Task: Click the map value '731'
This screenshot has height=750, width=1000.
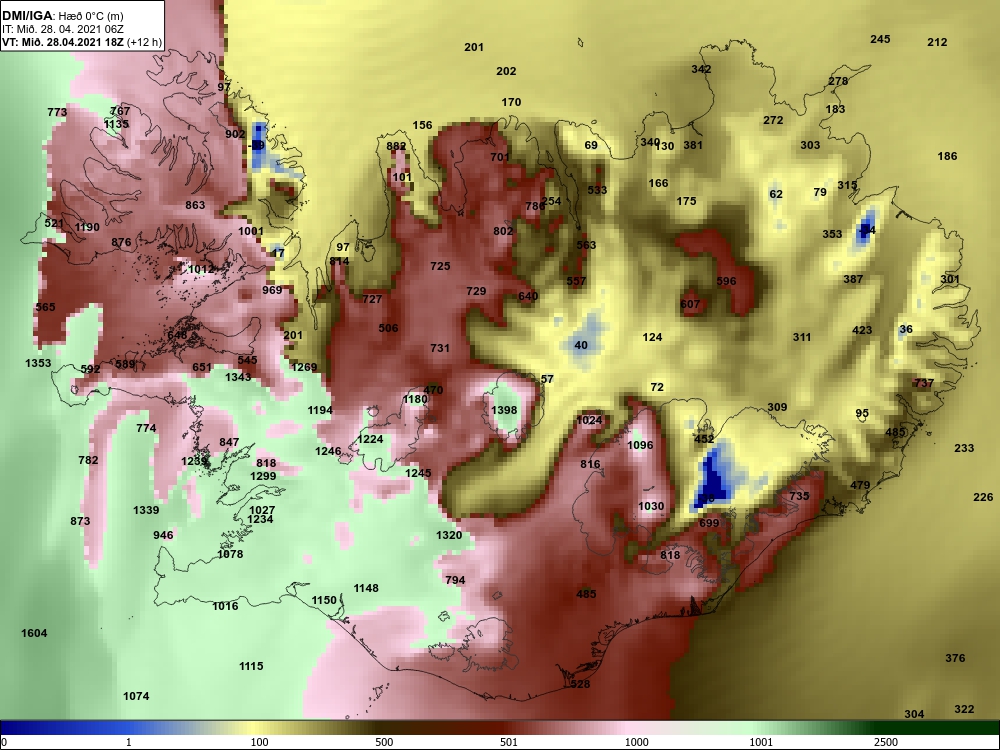Action: [440, 348]
